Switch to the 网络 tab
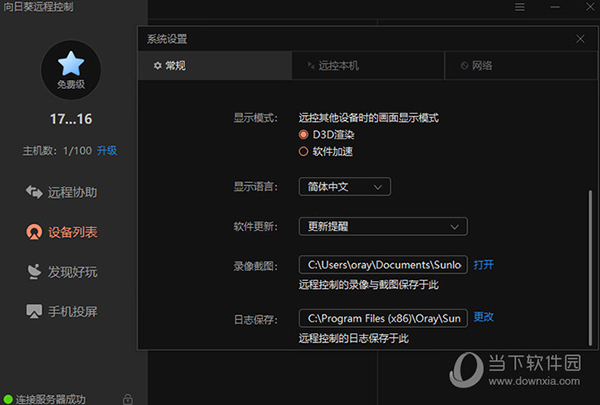This screenshot has height=405, width=600. [521, 65]
